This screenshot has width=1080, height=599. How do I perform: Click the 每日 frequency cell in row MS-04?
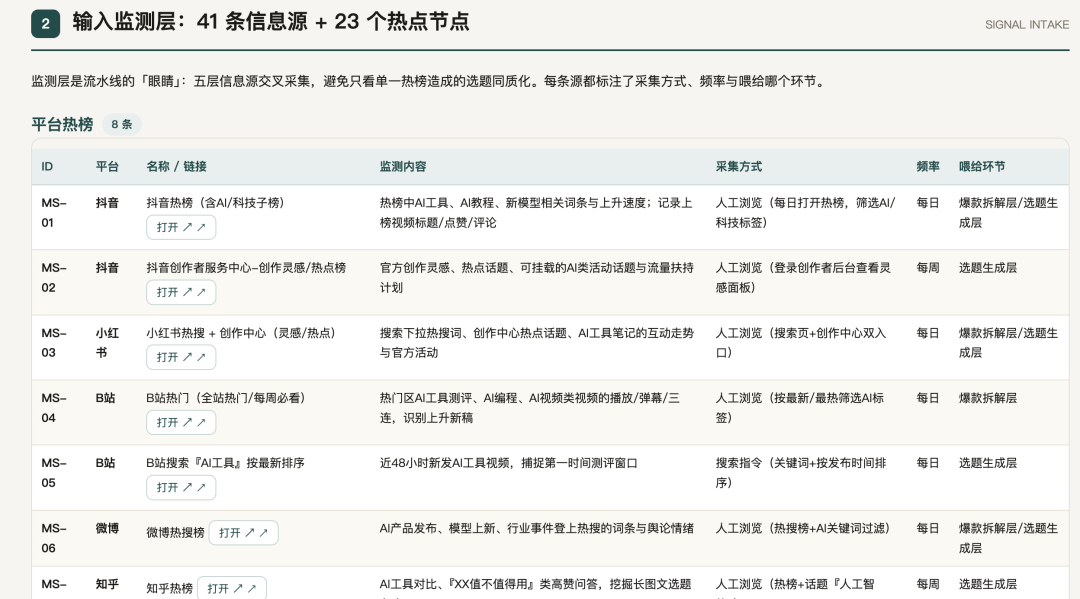click(928, 398)
